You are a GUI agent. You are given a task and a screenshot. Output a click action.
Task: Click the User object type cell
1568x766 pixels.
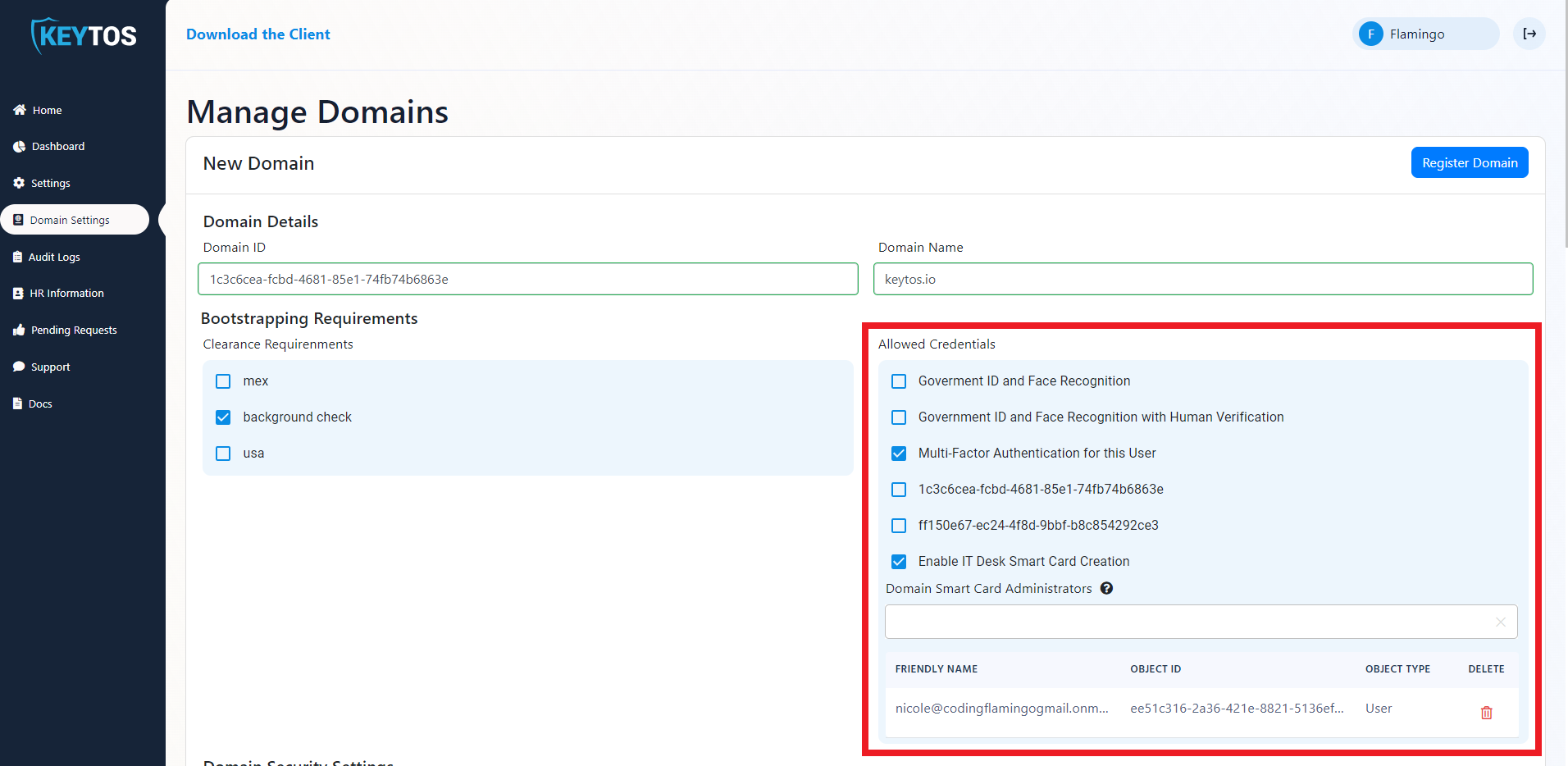click(1379, 709)
